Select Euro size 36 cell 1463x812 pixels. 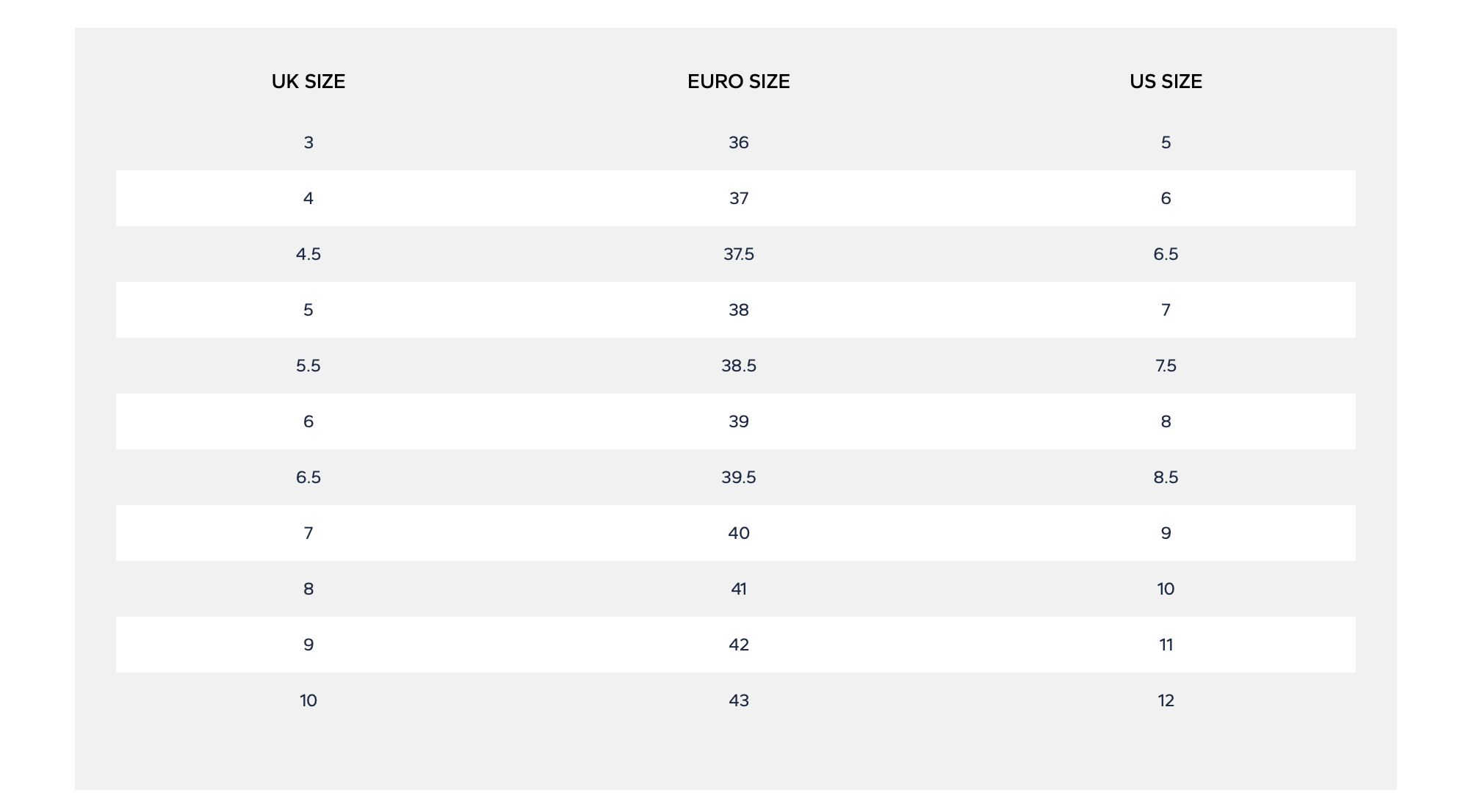[x=738, y=142]
